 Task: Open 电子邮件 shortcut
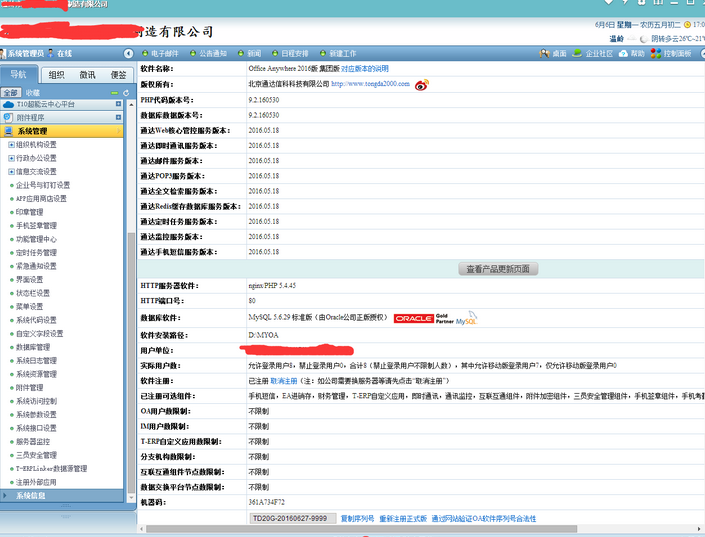160,54
